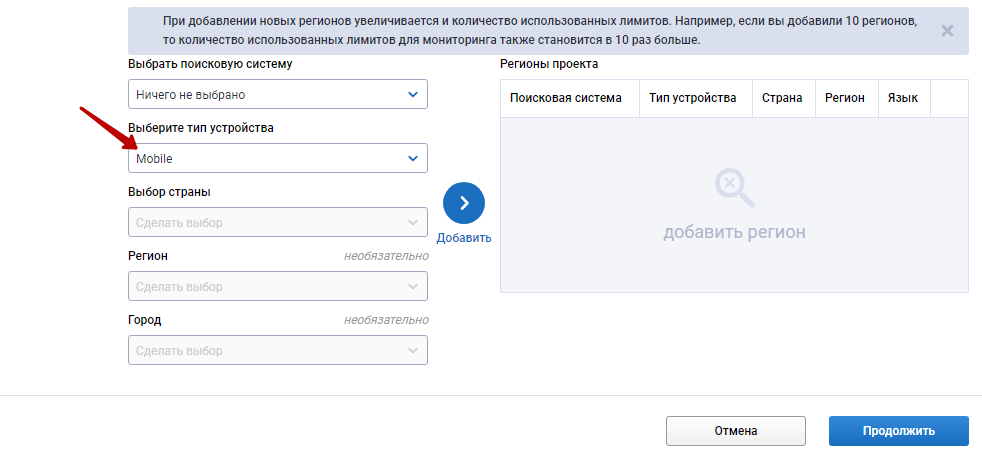Viewport: 982px width, 454px height.
Task: Click the Страна column header
Action: 782,98
